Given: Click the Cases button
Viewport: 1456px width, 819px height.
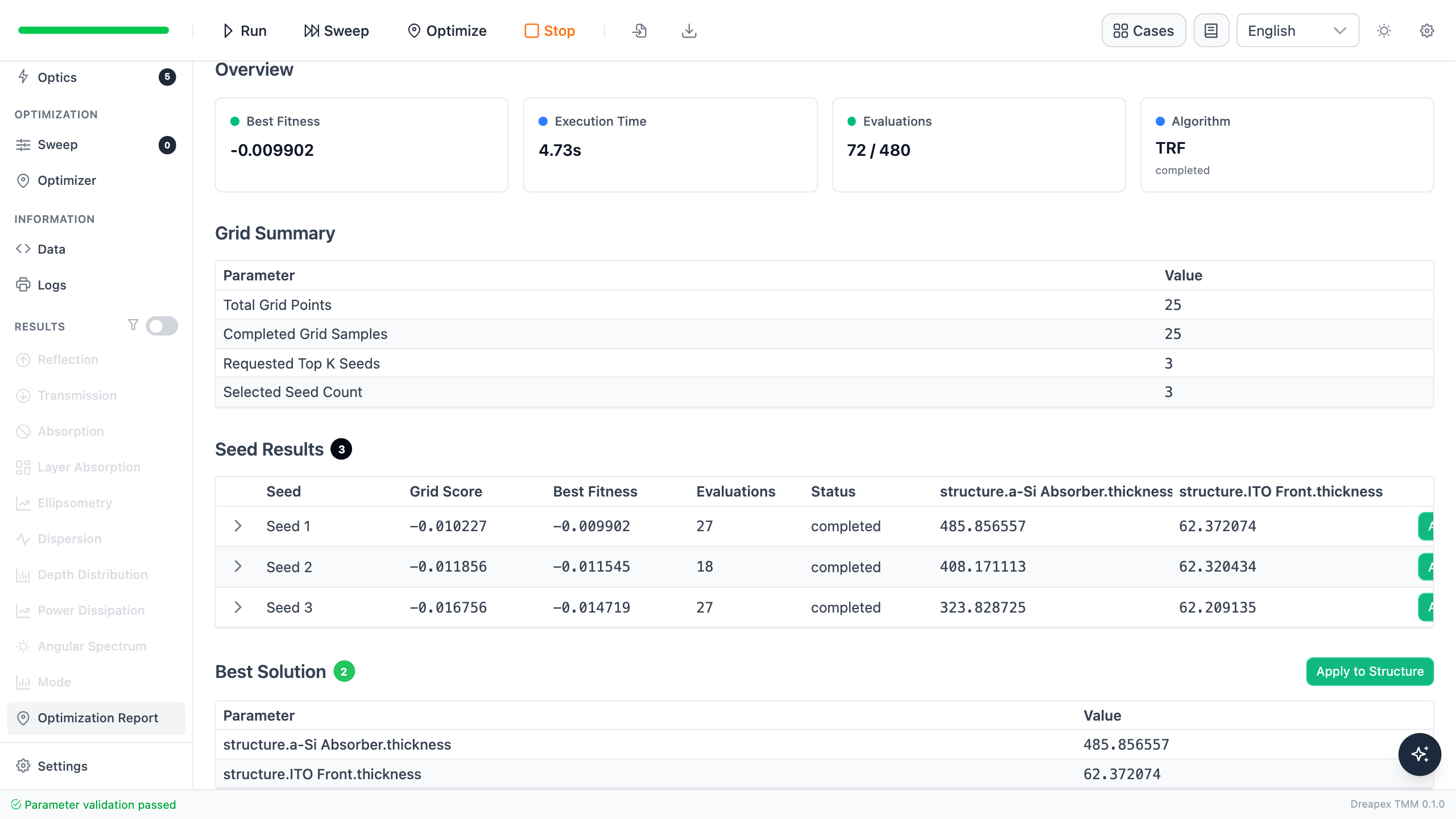Looking at the screenshot, I should pyautogui.click(x=1144, y=31).
